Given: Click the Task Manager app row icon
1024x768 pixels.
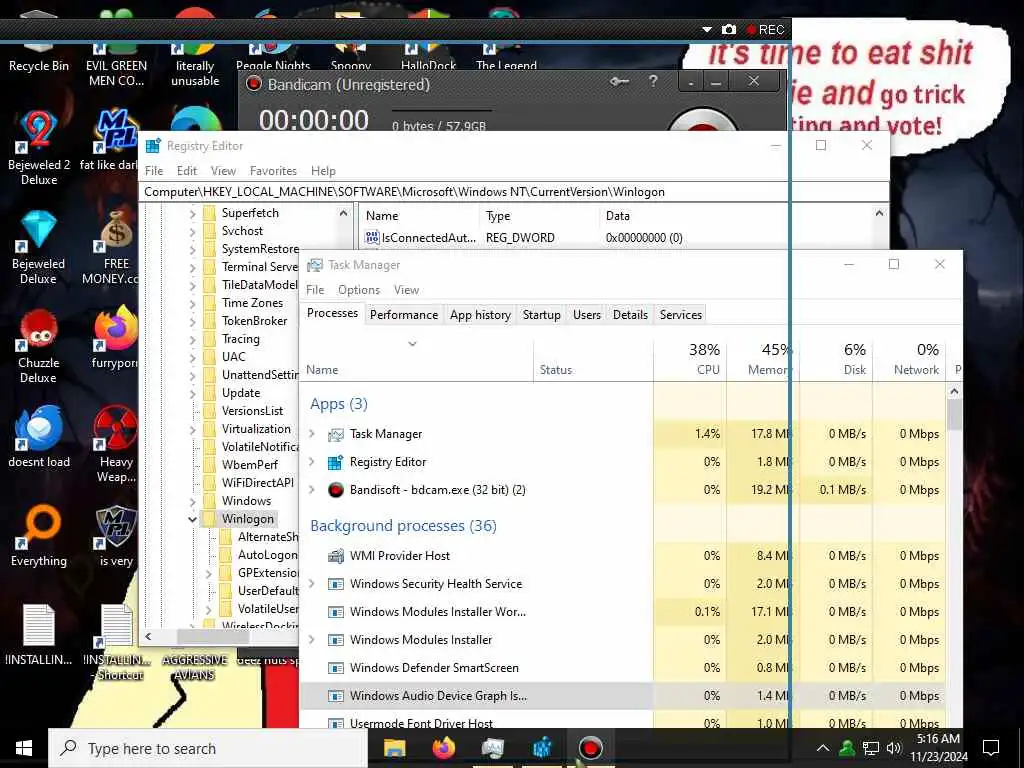Looking at the screenshot, I should 336,434.
